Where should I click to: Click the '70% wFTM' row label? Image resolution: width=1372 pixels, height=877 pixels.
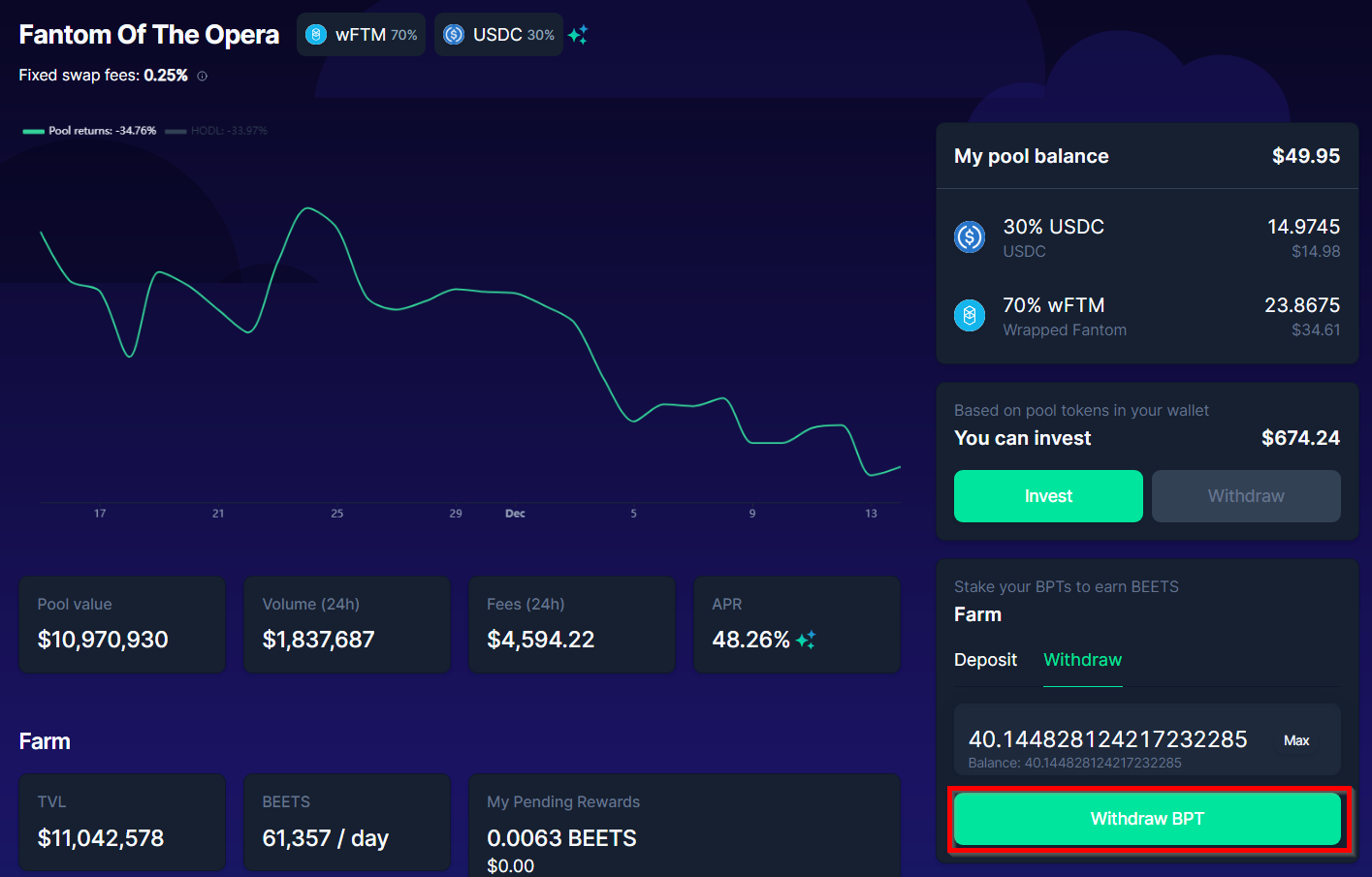click(1054, 305)
